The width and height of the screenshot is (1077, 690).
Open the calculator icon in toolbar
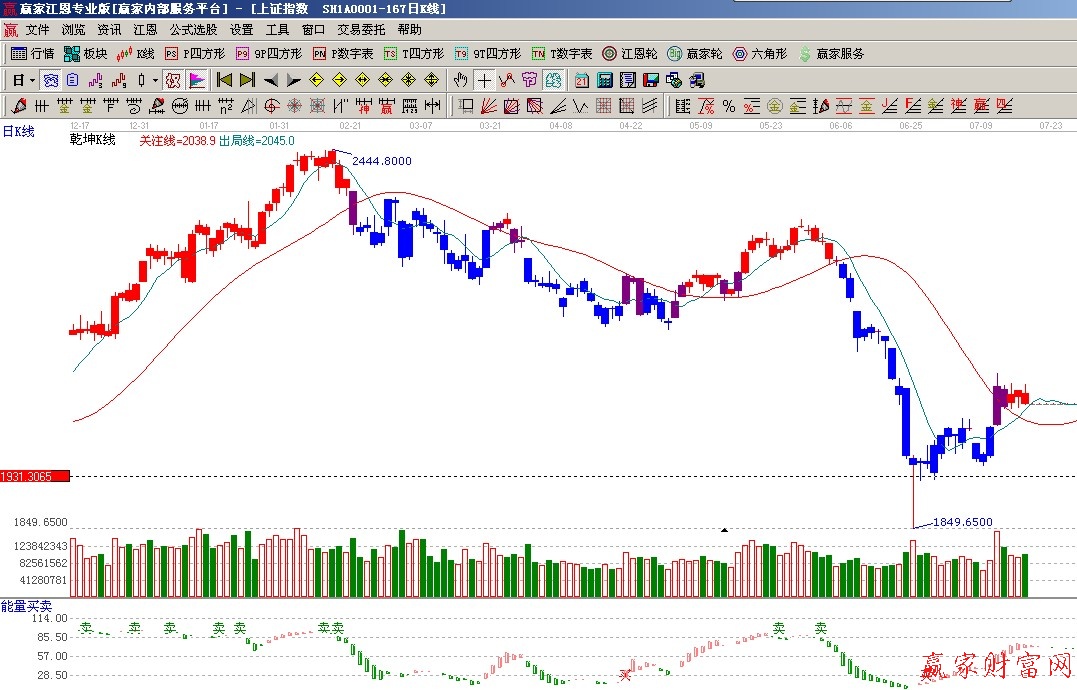(606, 80)
